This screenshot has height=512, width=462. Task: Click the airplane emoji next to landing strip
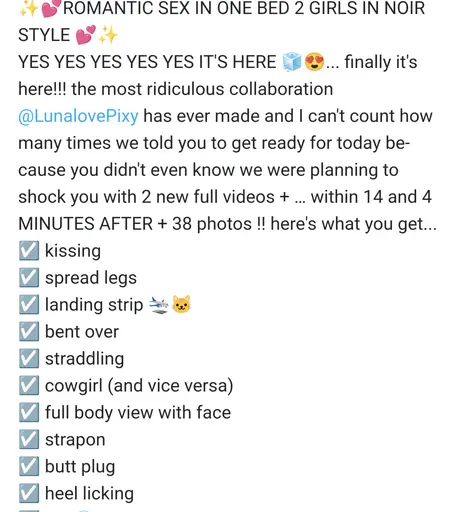[x=159, y=305]
